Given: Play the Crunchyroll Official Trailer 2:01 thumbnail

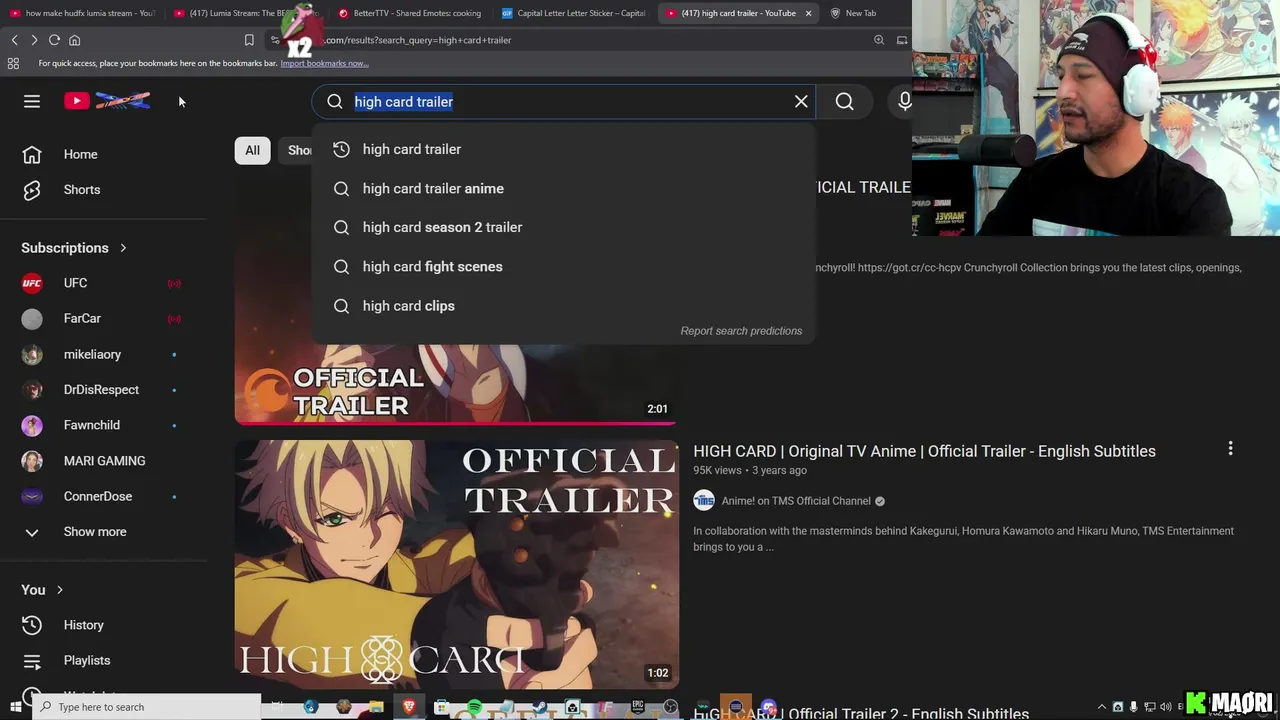Looking at the screenshot, I should point(456,384).
